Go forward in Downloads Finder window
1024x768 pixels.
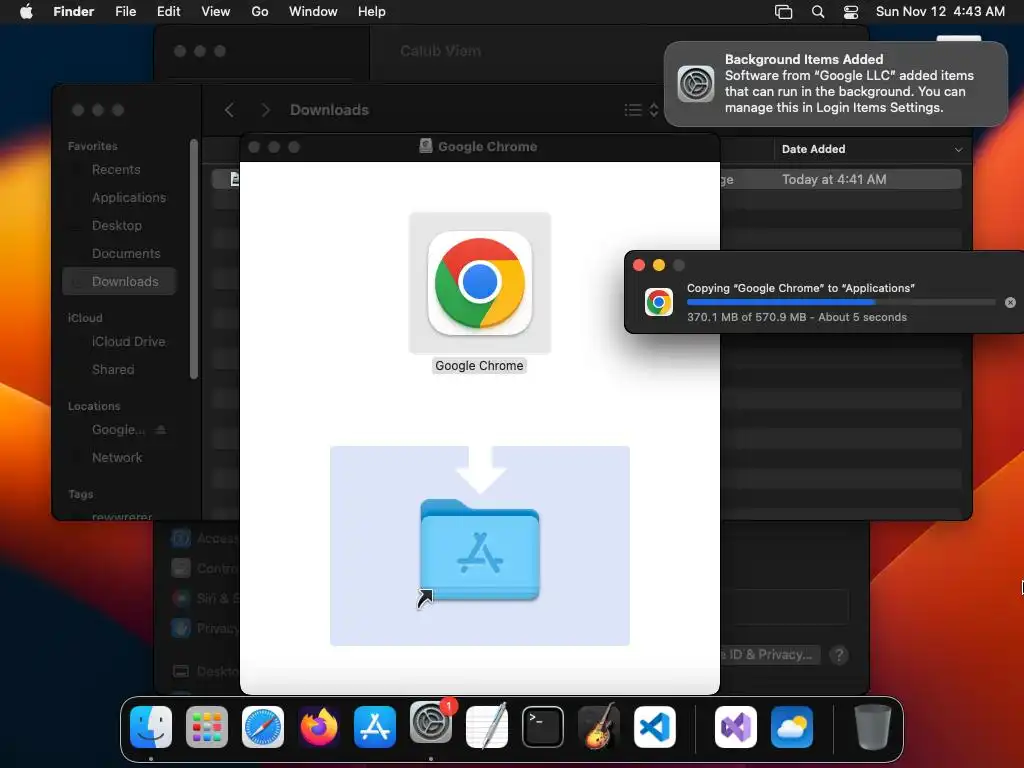click(x=264, y=110)
